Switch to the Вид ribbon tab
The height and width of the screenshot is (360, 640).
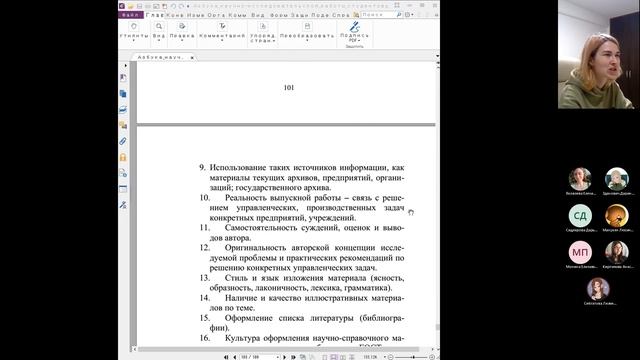pyautogui.click(x=258, y=15)
